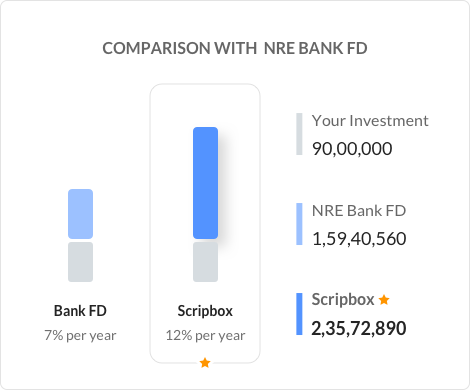Click the 2,35,72,890 Scripbox value
The image size is (470, 390).
coord(359,329)
